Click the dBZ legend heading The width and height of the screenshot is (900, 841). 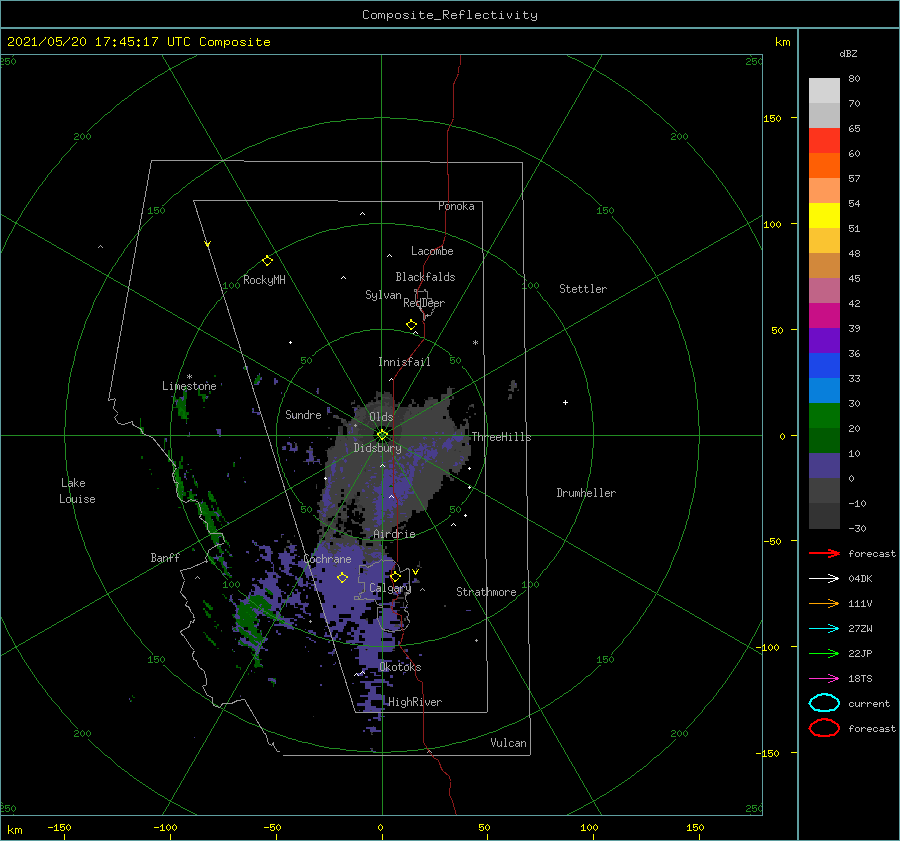click(x=848, y=53)
